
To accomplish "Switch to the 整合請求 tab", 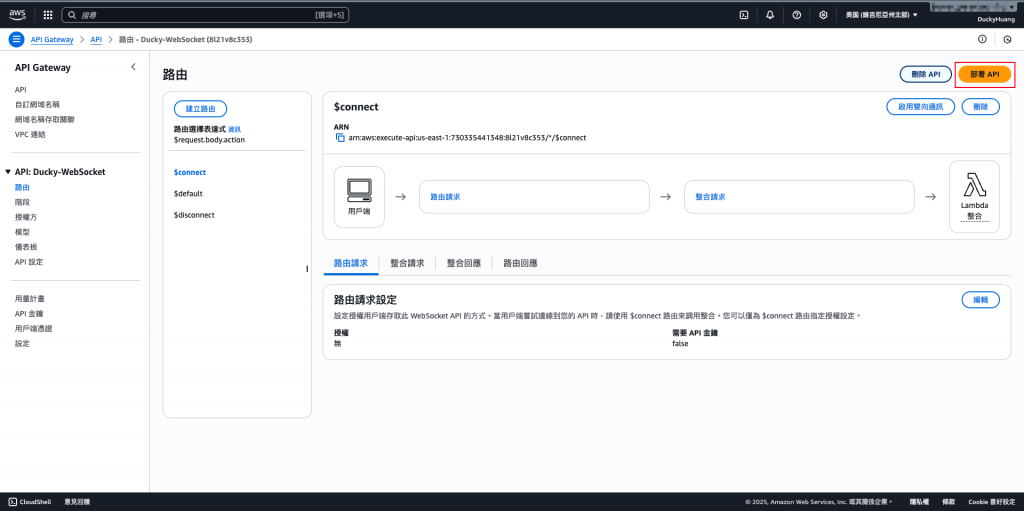I will (408, 263).
